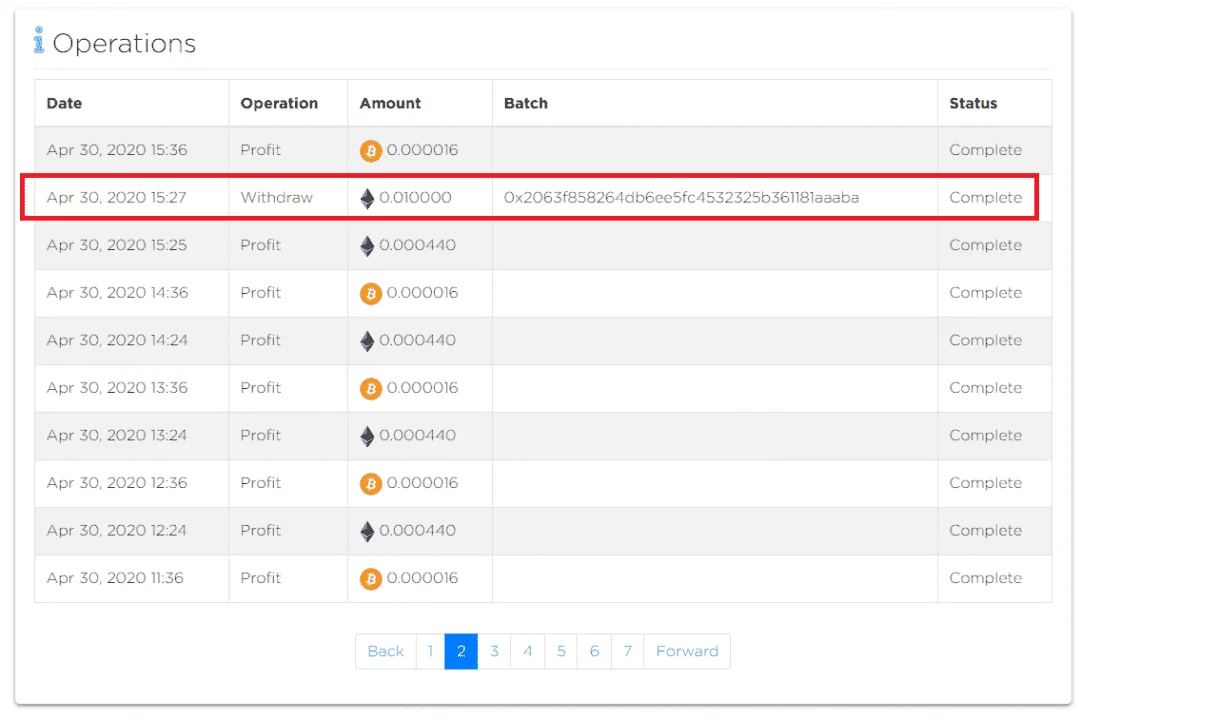Viewport: 1219px width, 720px height.
Task: Click the Operations section heading
Action: point(124,43)
